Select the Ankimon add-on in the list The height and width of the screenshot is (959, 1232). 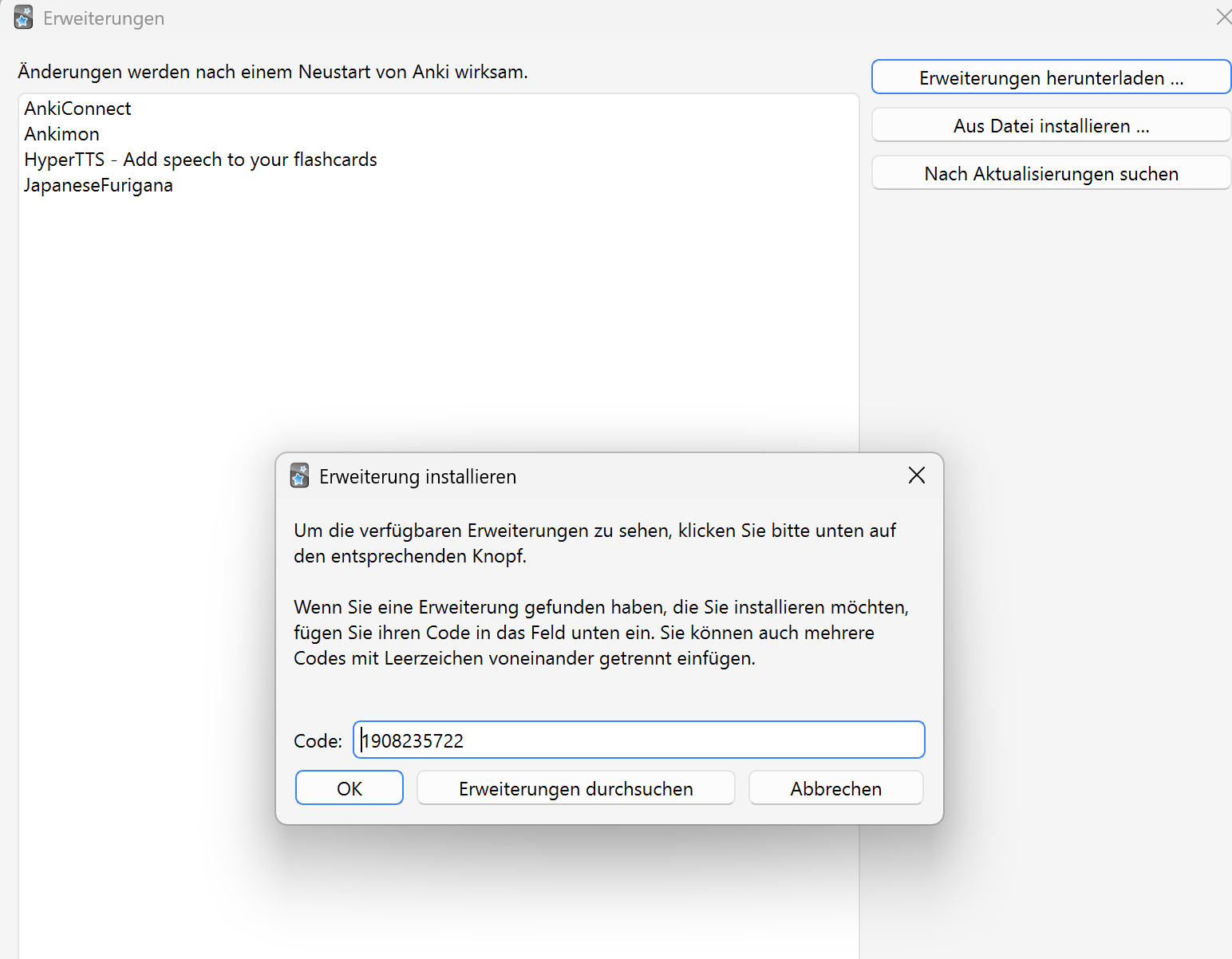(62, 134)
